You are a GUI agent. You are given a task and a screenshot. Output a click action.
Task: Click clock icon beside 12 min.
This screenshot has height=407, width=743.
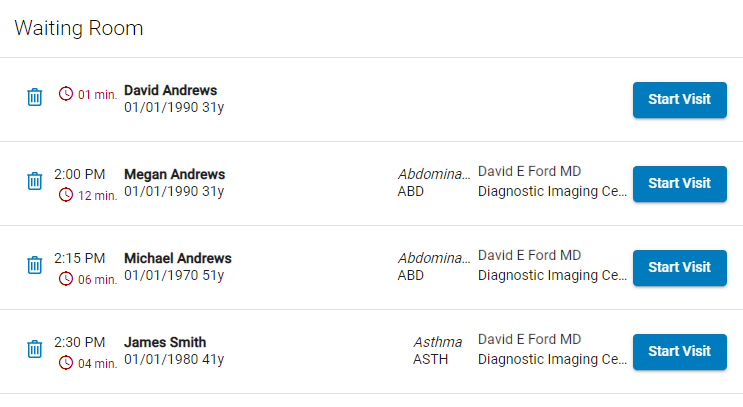[66, 195]
